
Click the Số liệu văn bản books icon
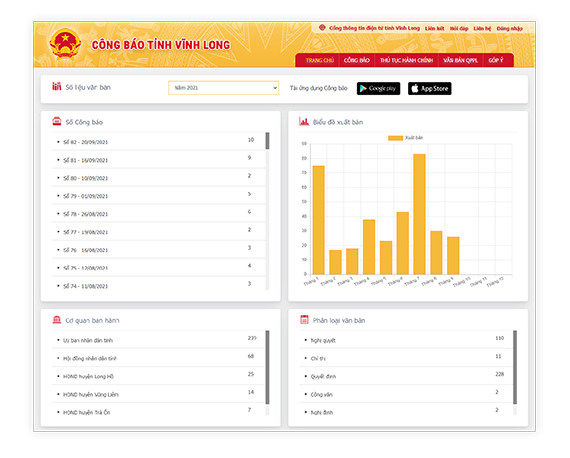(x=56, y=87)
